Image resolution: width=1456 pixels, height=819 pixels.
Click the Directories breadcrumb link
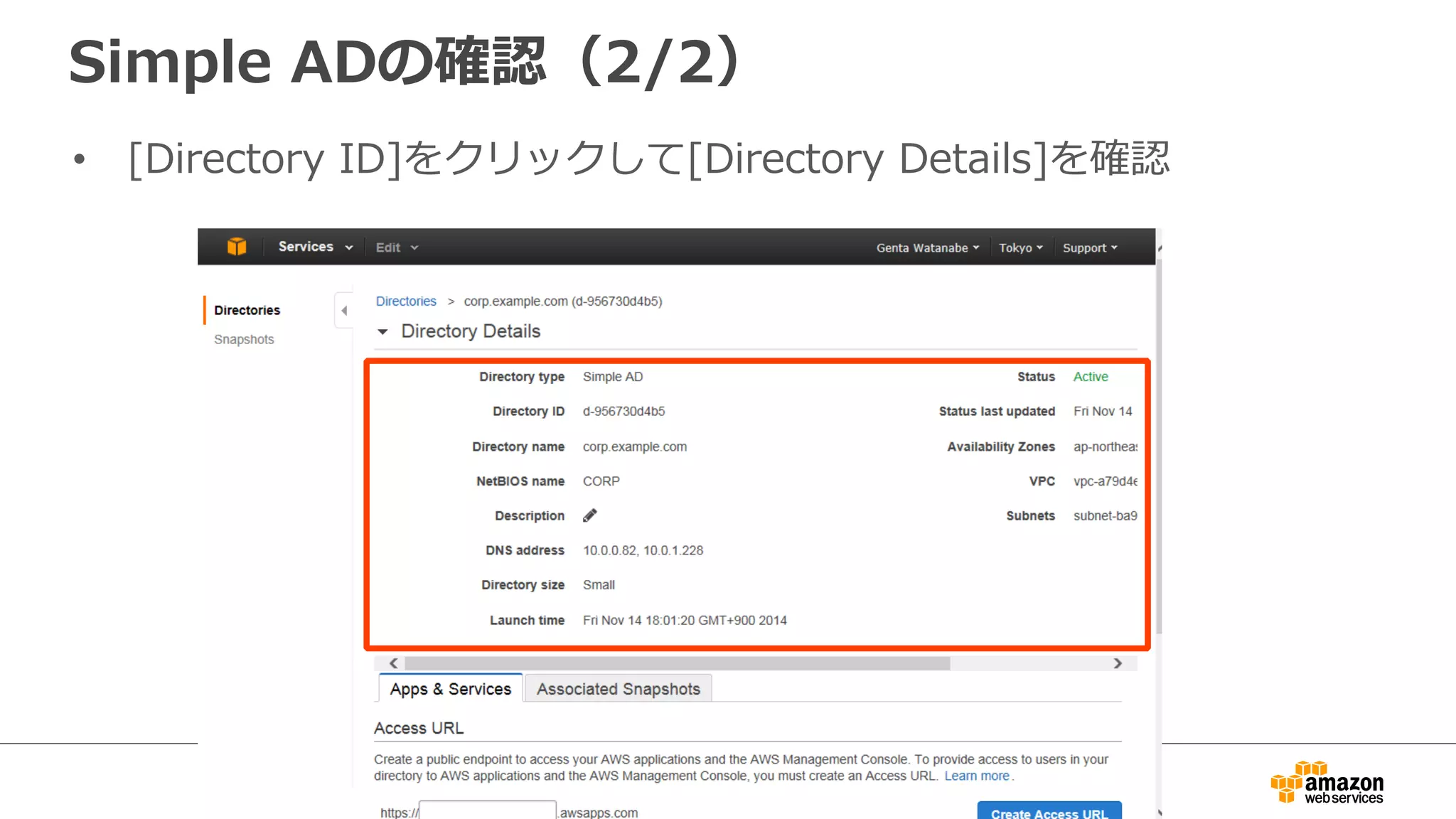pos(406,301)
